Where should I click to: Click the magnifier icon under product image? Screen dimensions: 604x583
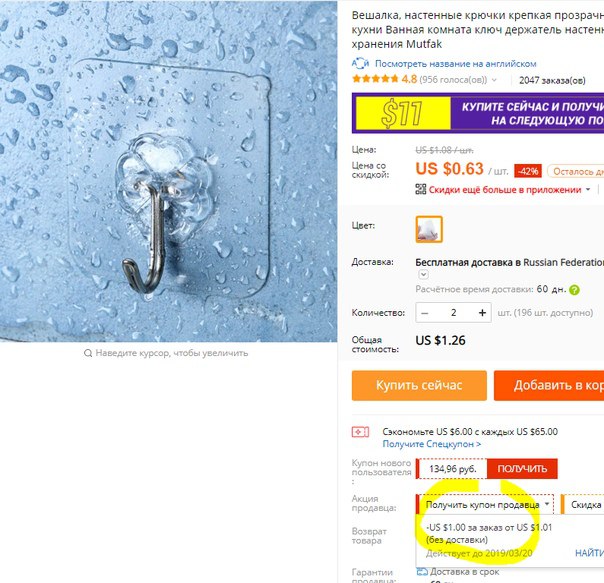pyautogui.click(x=88, y=353)
